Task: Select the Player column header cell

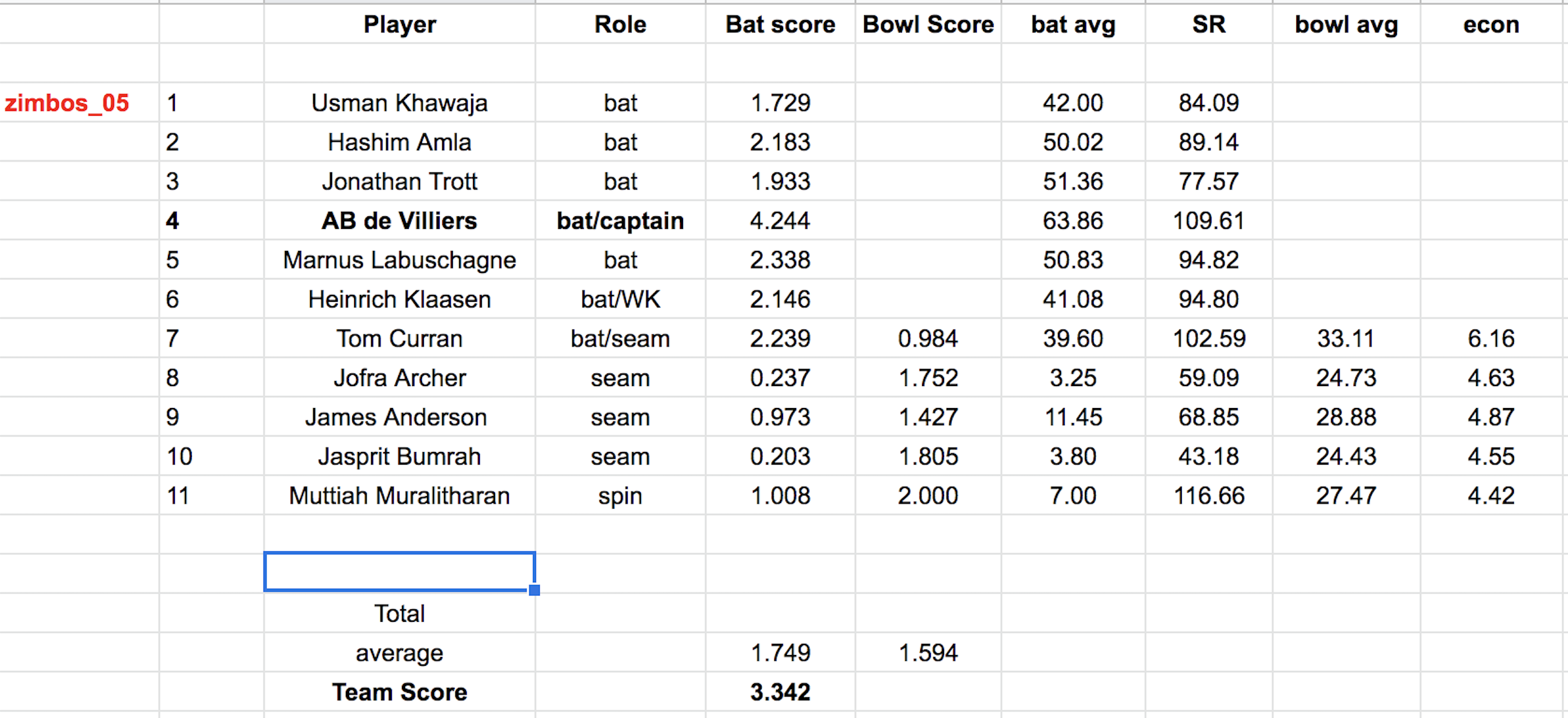Action: [x=399, y=24]
